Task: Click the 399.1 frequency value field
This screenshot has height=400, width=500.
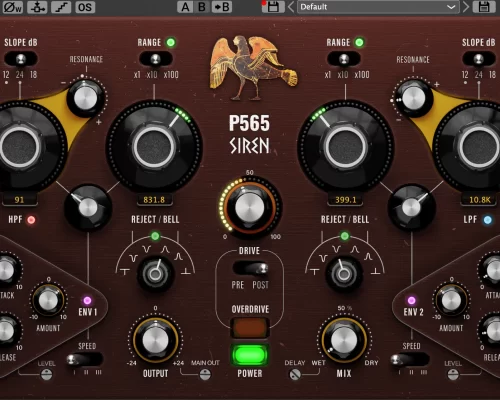Action: point(346,200)
